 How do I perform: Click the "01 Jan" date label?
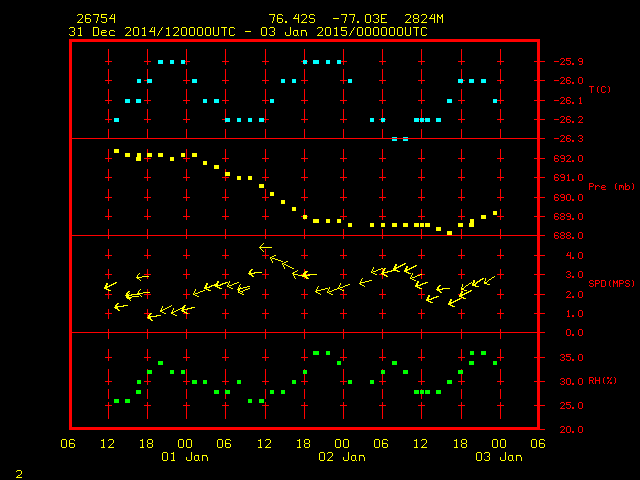(185, 457)
